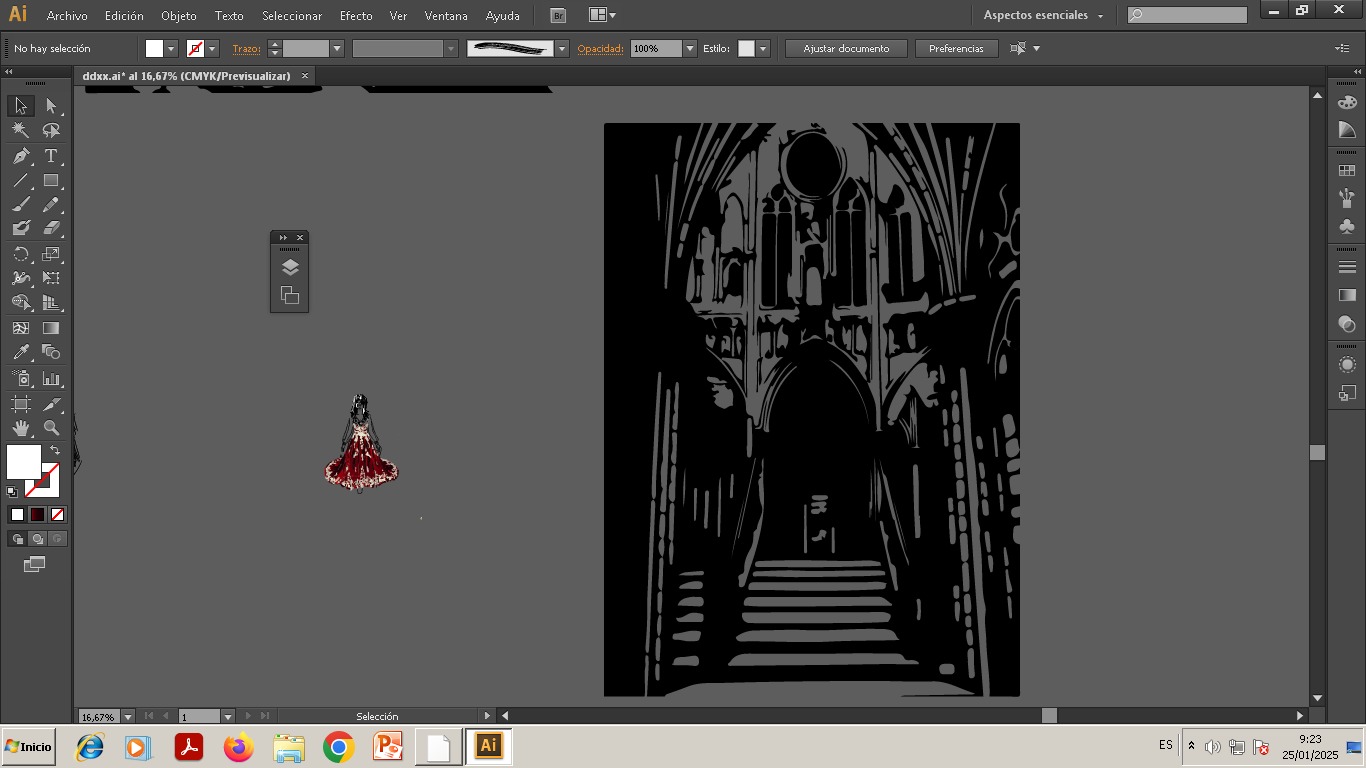This screenshot has width=1366, height=768.
Task: Select the Scale tool
Action: [x=51, y=254]
